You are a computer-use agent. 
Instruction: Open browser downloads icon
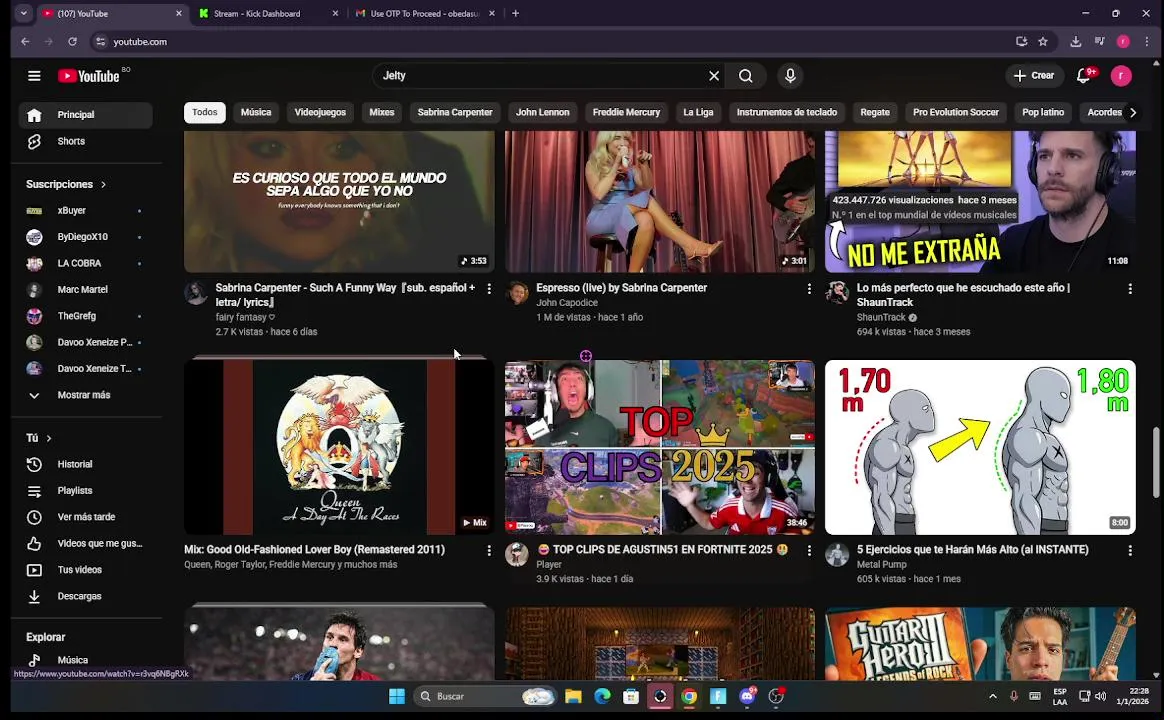coord(1076,42)
